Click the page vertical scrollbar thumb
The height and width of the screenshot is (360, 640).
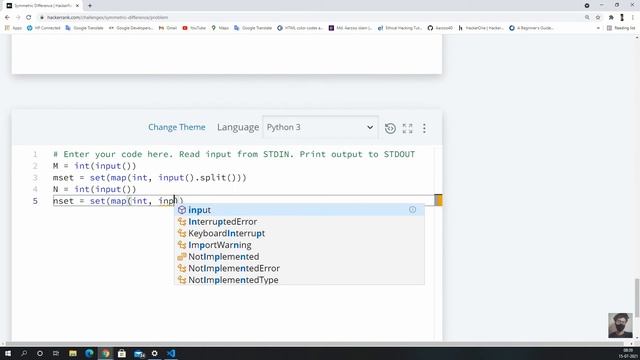[x=637, y=298]
